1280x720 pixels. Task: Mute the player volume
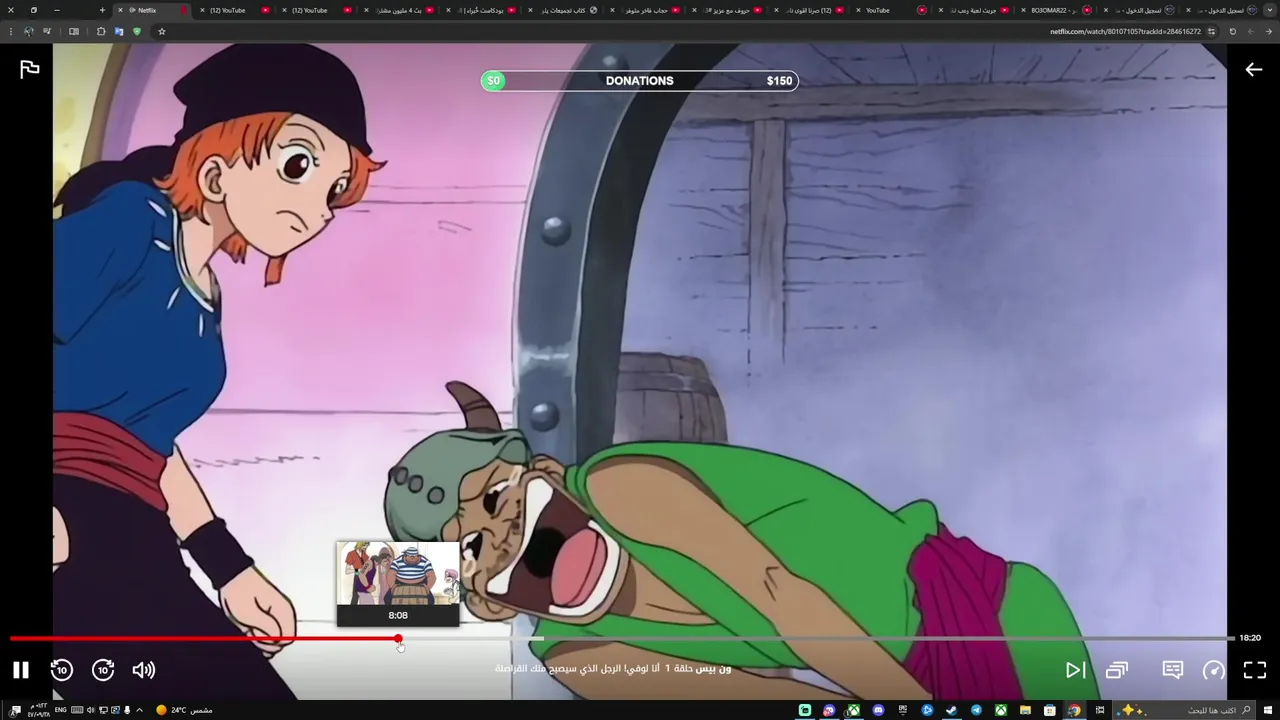pos(144,670)
